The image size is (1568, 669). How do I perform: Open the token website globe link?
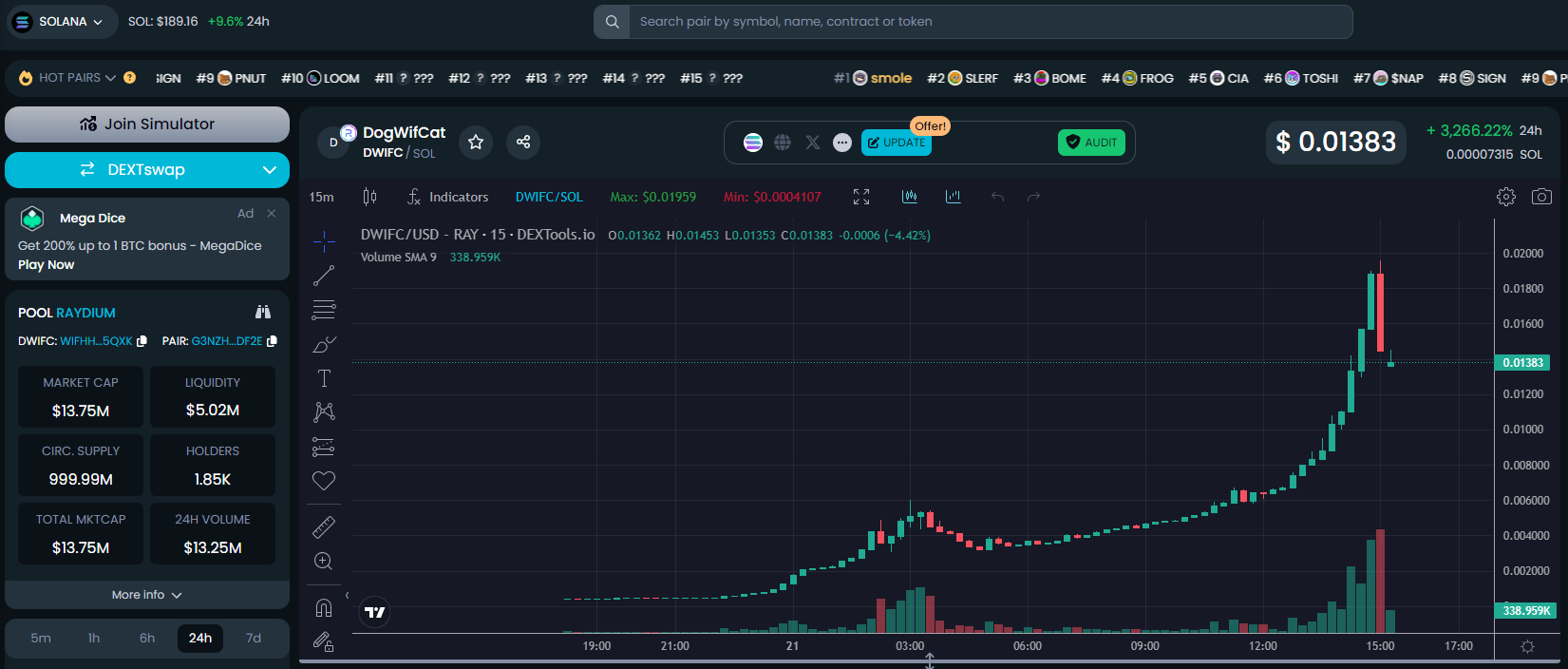[x=783, y=143]
